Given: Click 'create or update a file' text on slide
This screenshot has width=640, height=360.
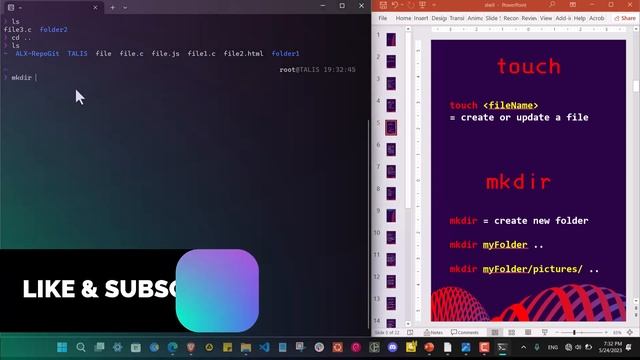Looking at the screenshot, I should pos(524,118).
